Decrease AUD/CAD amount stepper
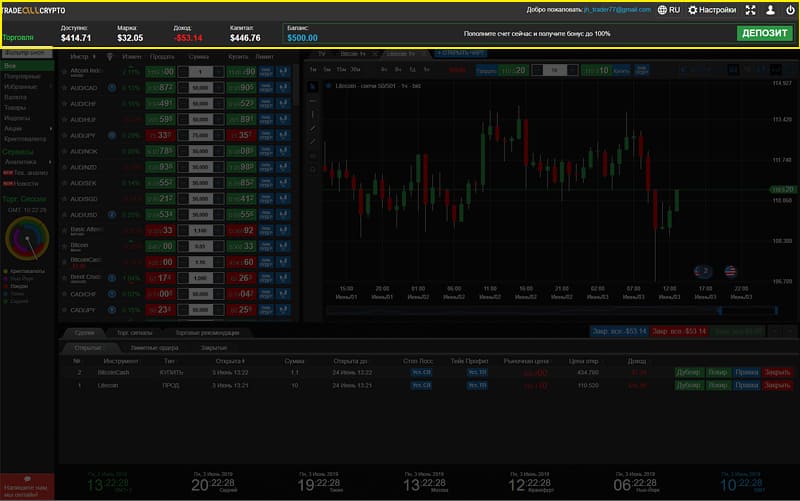The width and height of the screenshot is (800, 501). 183,88
